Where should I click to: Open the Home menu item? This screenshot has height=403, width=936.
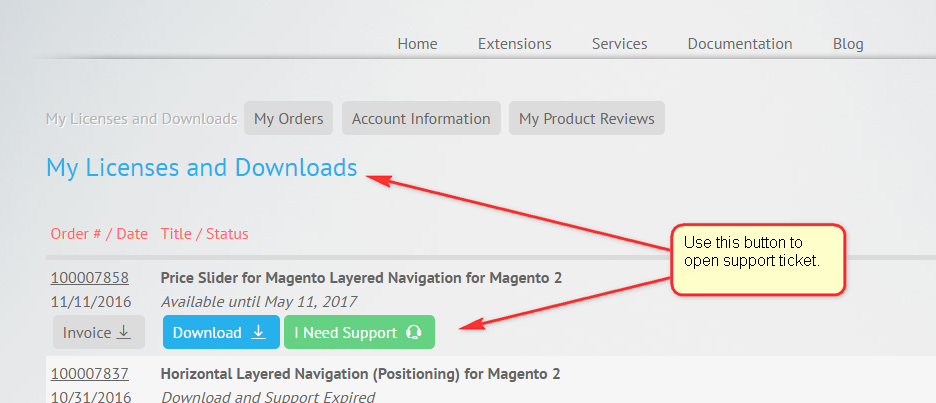point(417,44)
